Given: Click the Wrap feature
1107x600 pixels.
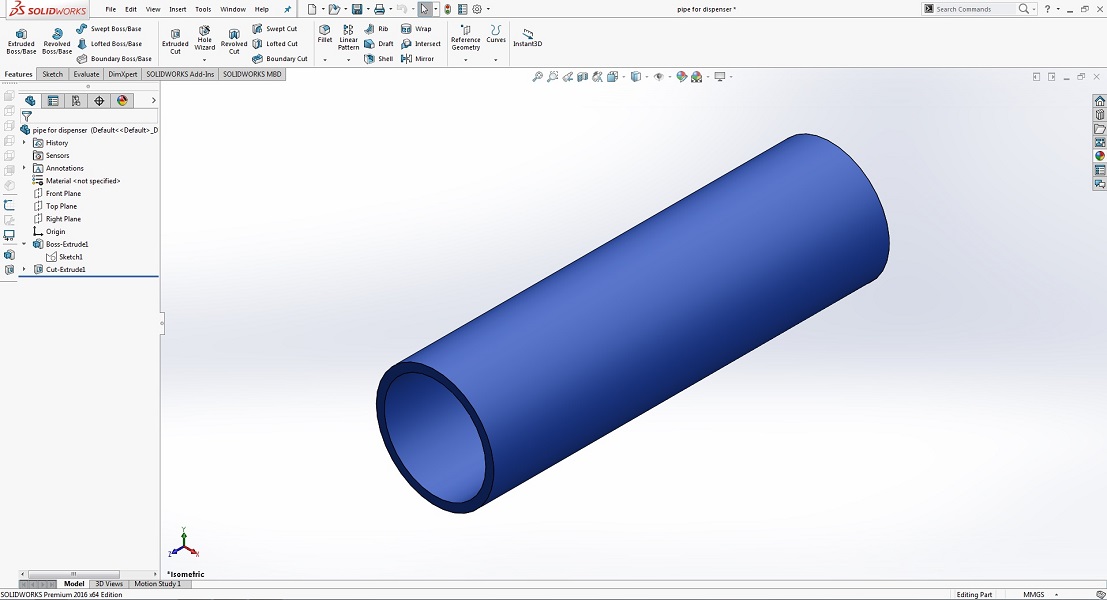Looking at the screenshot, I should coord(416,29).
